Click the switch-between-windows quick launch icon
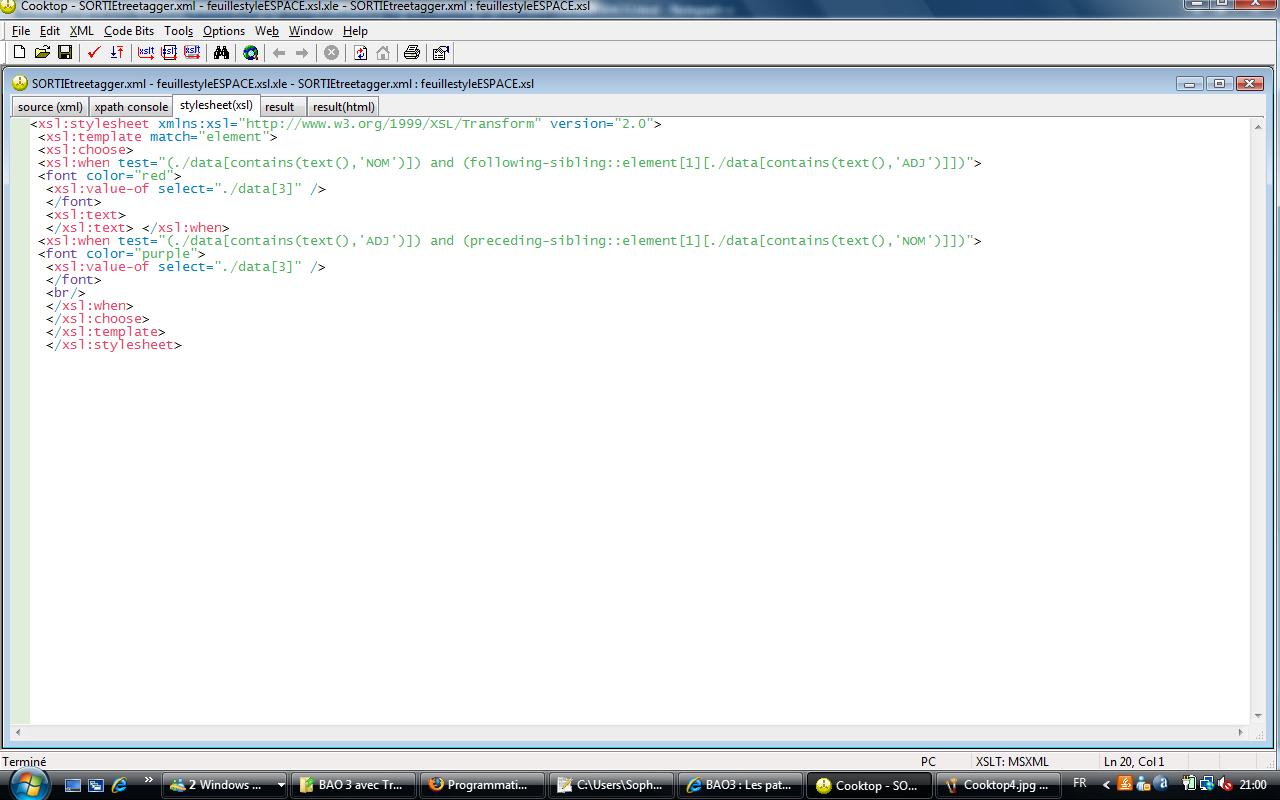The width and height of the screenshot is (1280, 800). (96, 785)
